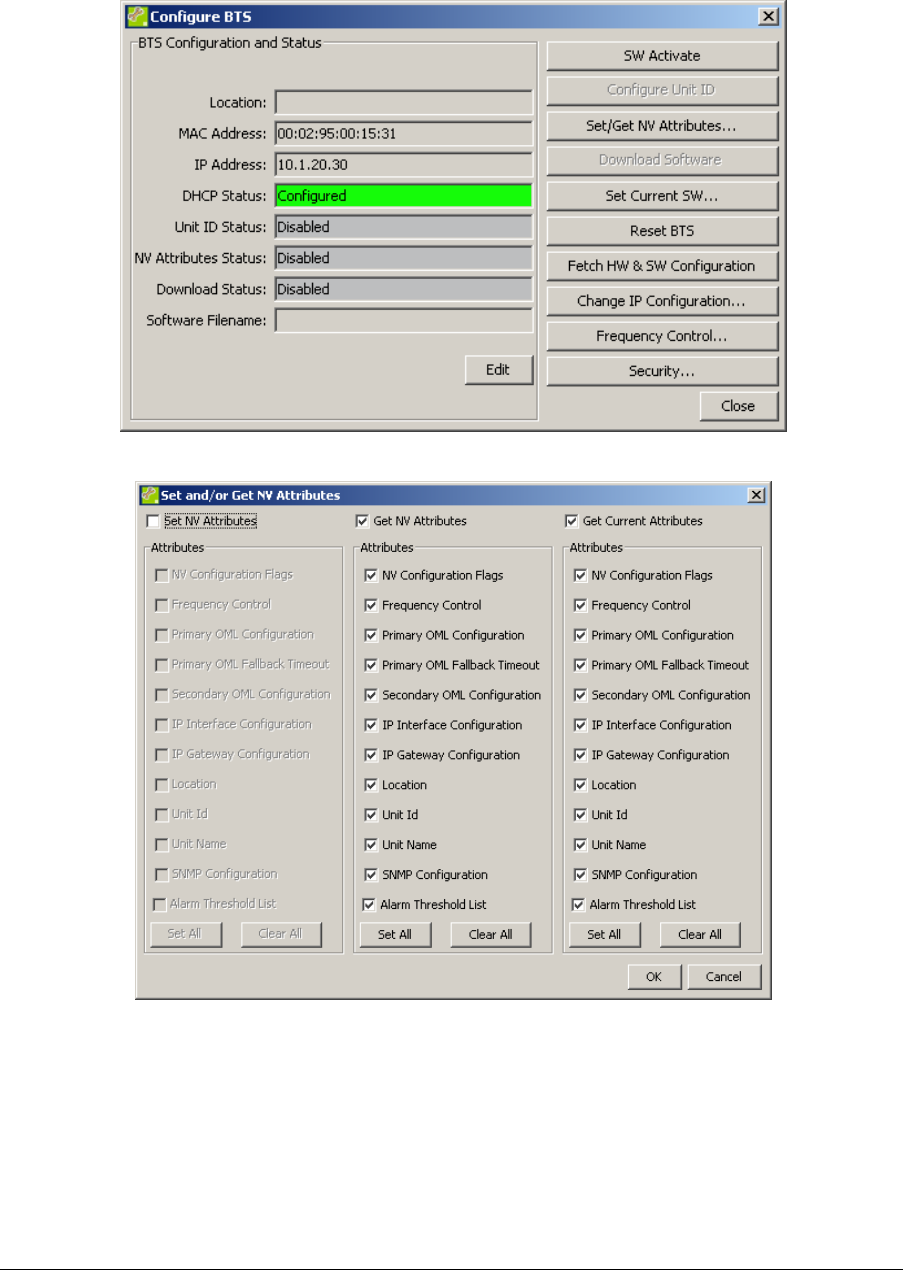Uncheck Unit Name under Get NV Attributes
This screenshot has width=903, height=1270.
[x=371, y=846]
